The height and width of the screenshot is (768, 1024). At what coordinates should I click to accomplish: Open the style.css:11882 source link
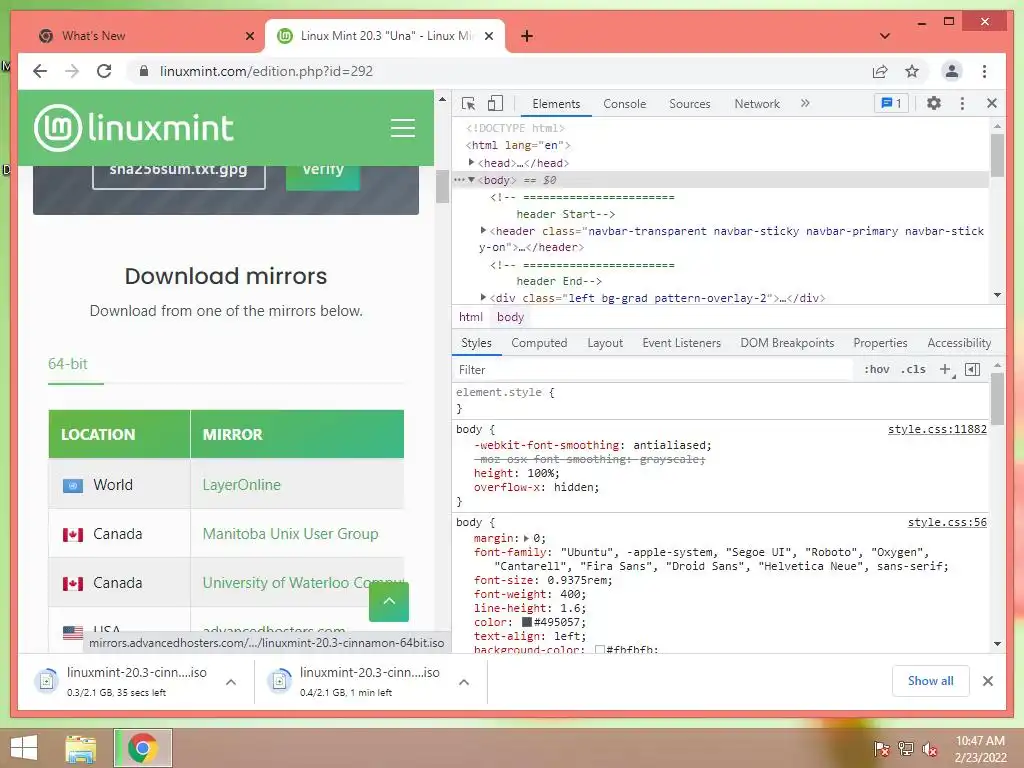[x=937, y=429]
